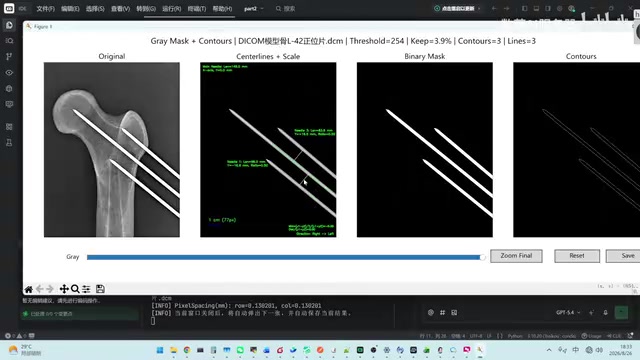Select the matplotlib Pan tool

pyautogui.click(x=64, y=289)
